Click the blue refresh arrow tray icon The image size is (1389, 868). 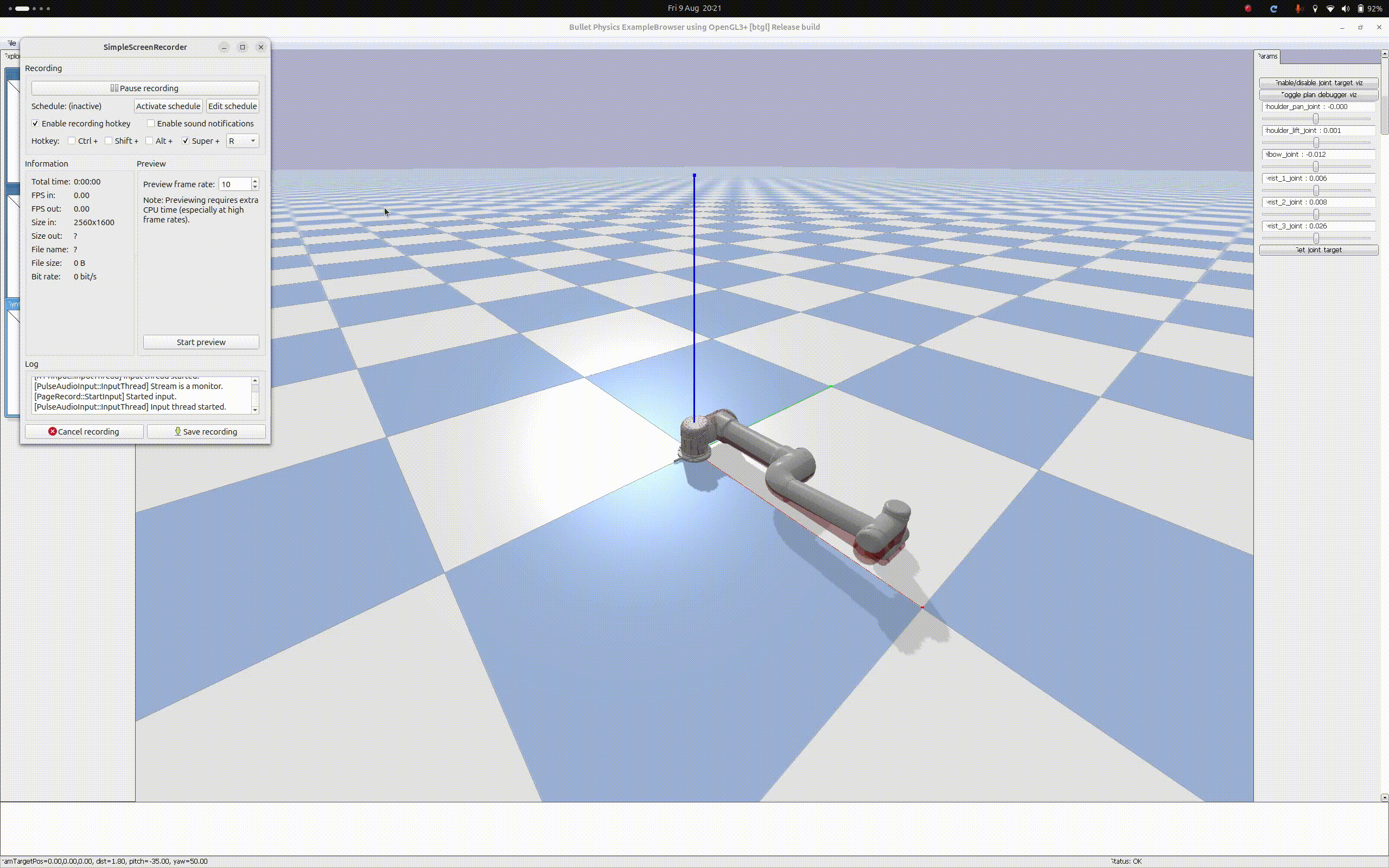(1273, 9)
